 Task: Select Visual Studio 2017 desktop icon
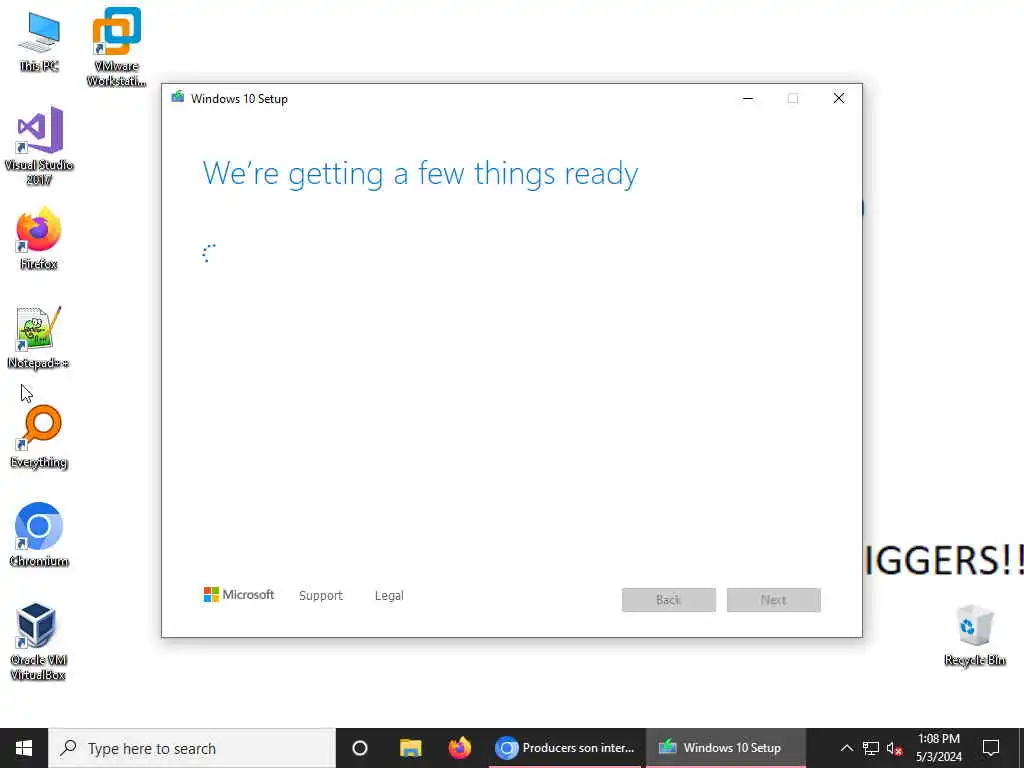click(39, 146)
